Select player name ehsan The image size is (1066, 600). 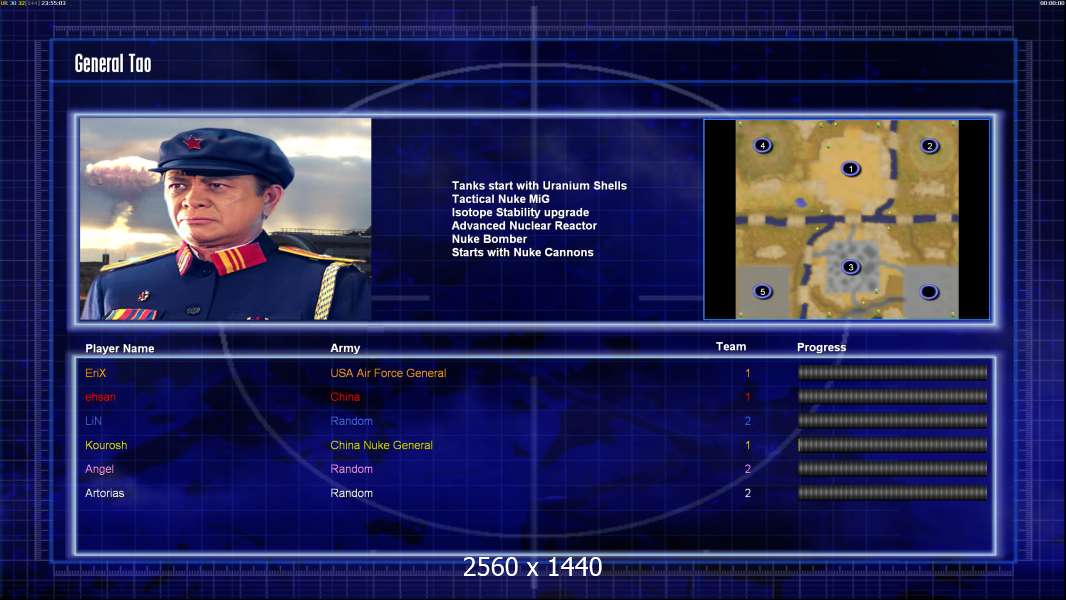[100, 397]
